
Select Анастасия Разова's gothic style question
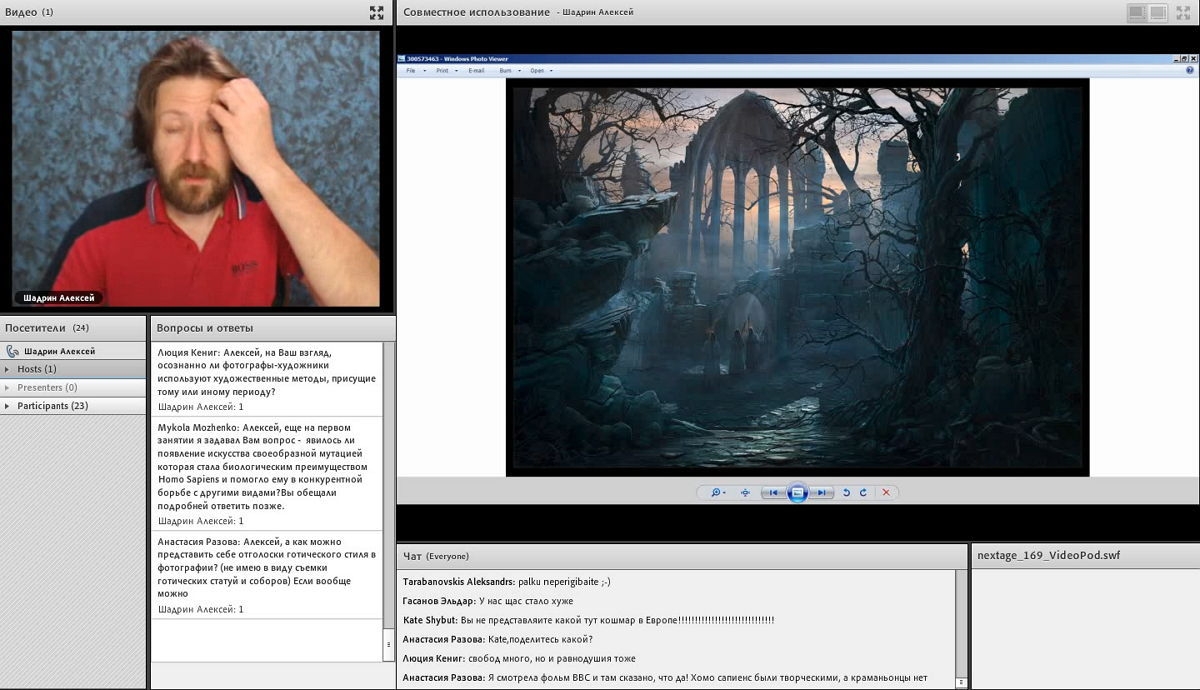[x=267, y=567]
